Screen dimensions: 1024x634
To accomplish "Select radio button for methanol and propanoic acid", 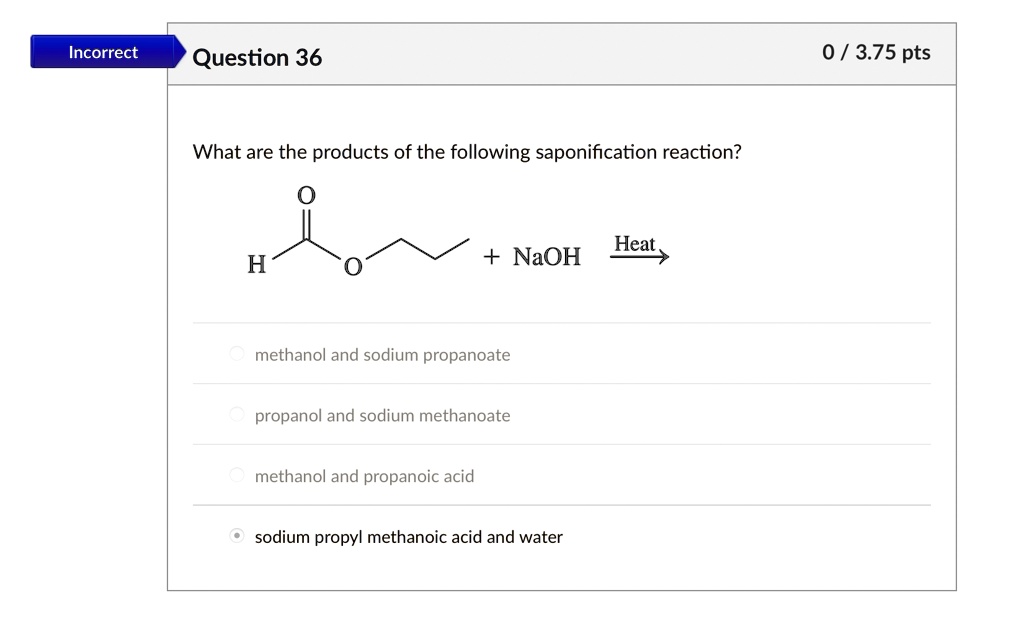I will point(237,475).
